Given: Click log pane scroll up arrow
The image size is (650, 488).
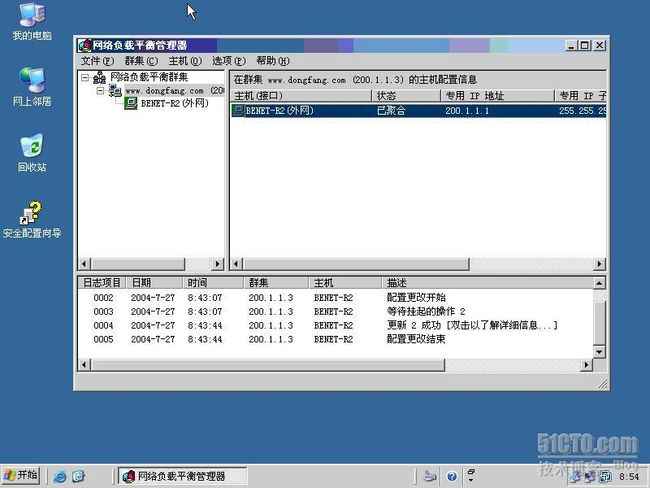Looking at the screenshot, I should pos(599,283).
